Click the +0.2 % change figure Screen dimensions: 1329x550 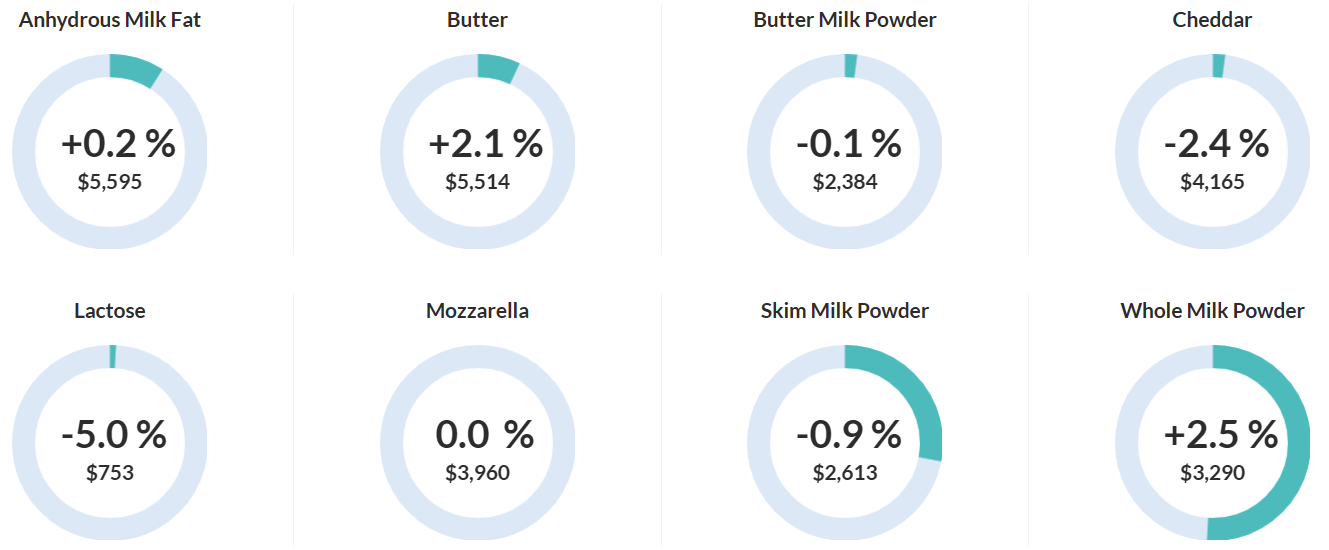point(118,144)
